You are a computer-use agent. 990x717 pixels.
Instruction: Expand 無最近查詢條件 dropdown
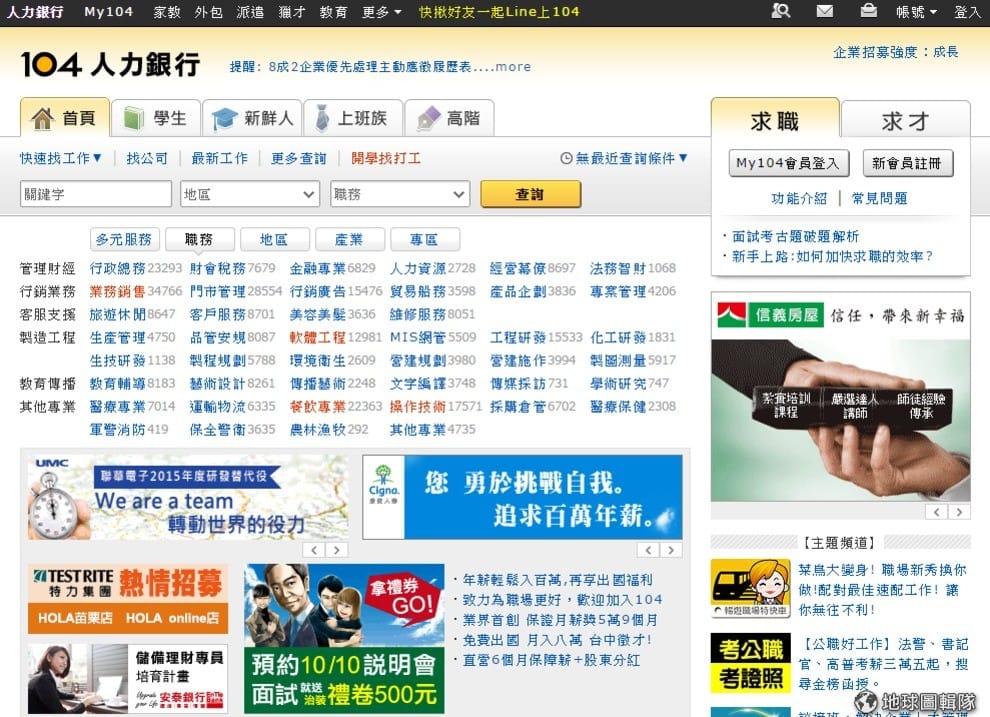631,158
